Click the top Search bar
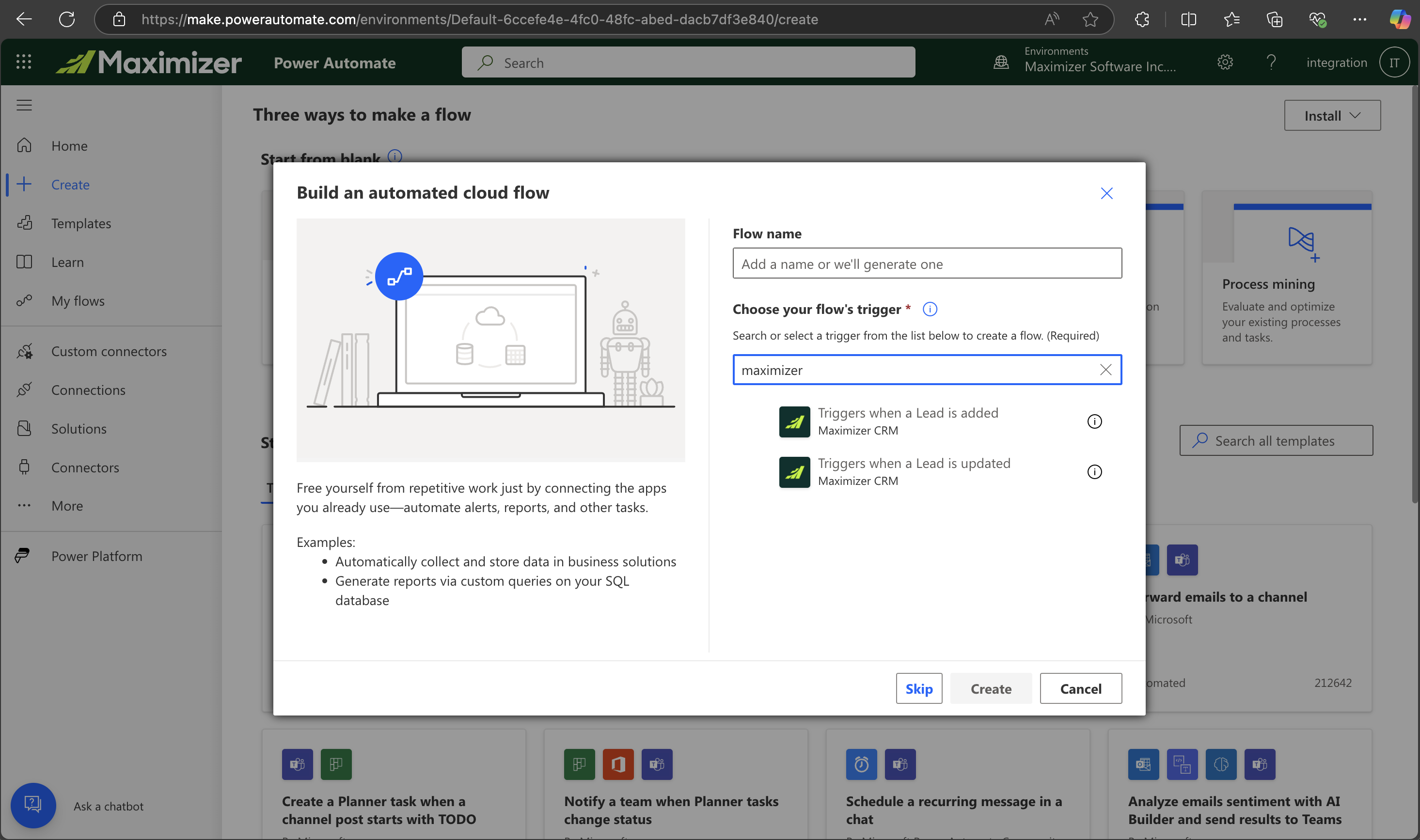Image resolution: width=1420 pixels, height=840 pixels. click(x=688, y=62)
